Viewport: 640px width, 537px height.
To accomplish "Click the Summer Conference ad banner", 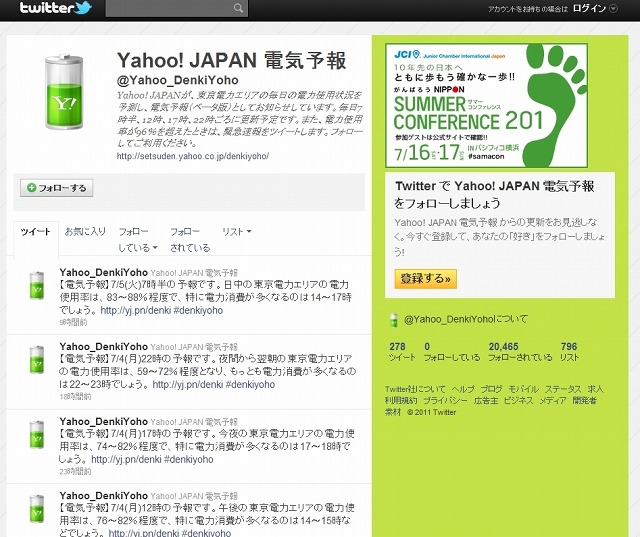I will 503,105.
